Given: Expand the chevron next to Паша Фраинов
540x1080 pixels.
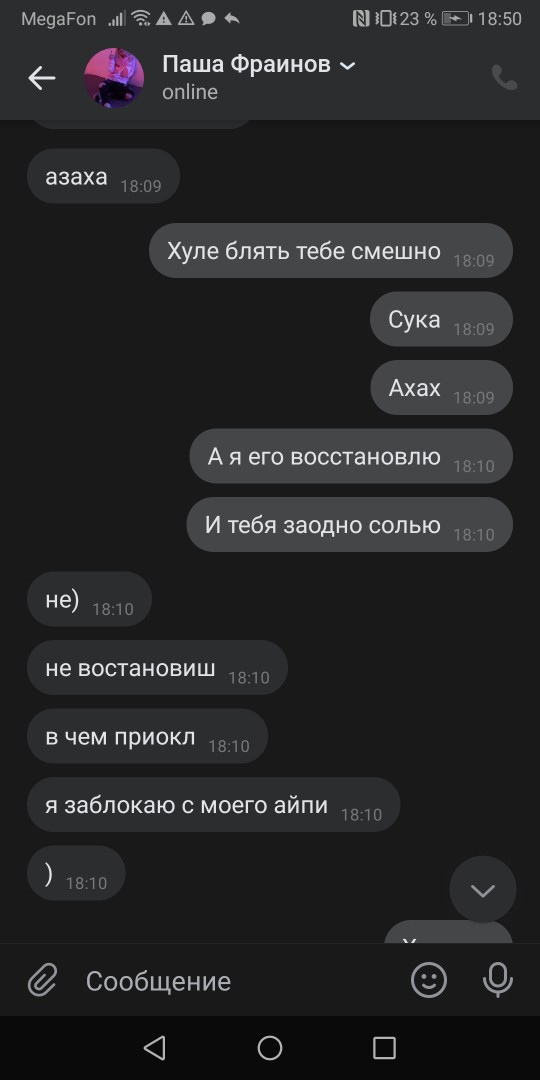Looking at the screenshot, I should click(348, 65).
